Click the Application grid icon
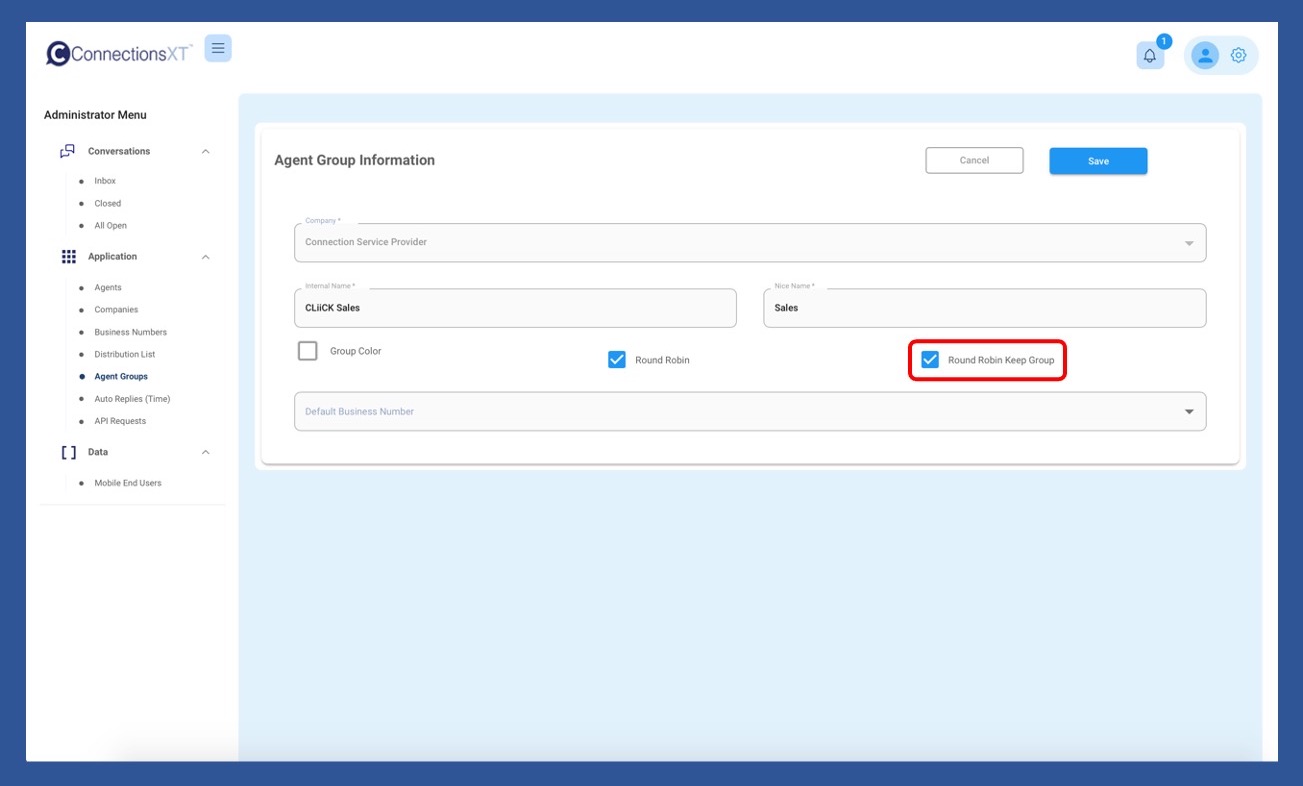 point(68,257)
